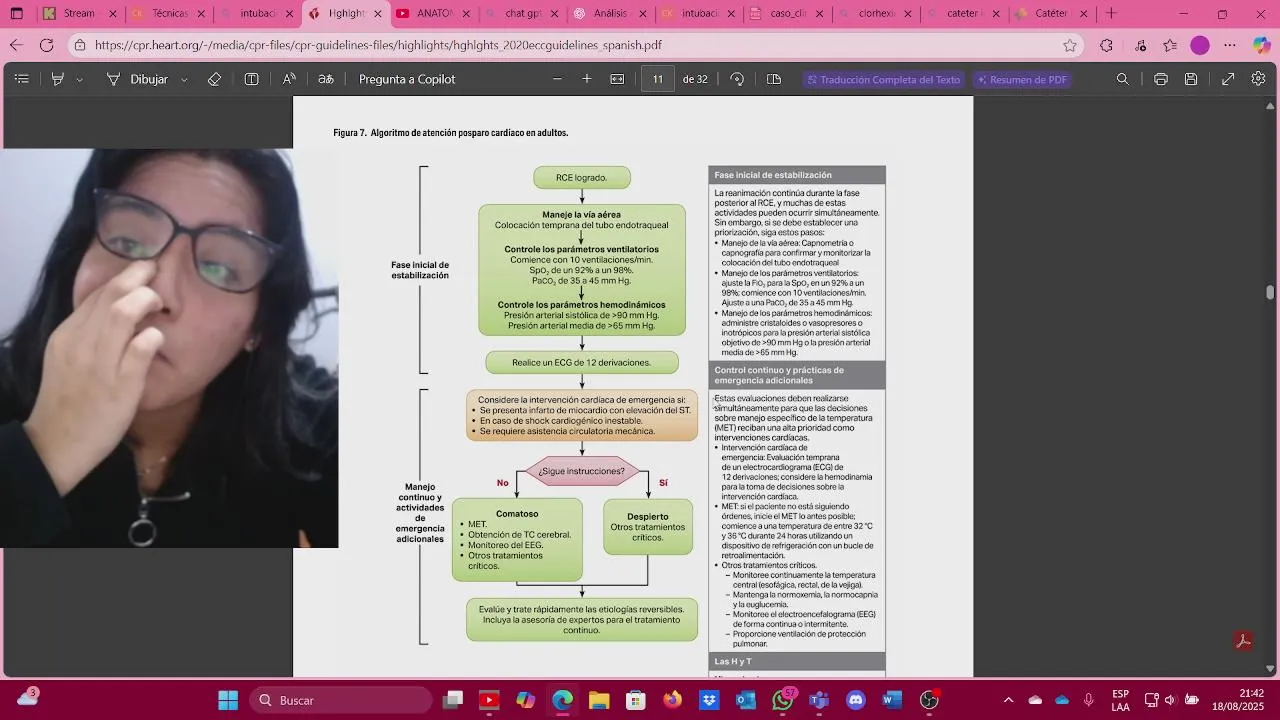Image resolution: width=1280 pixels, height=720 pixels.
Task: Open PDF viewer settings gear
Action: [x=1259, y=79]
